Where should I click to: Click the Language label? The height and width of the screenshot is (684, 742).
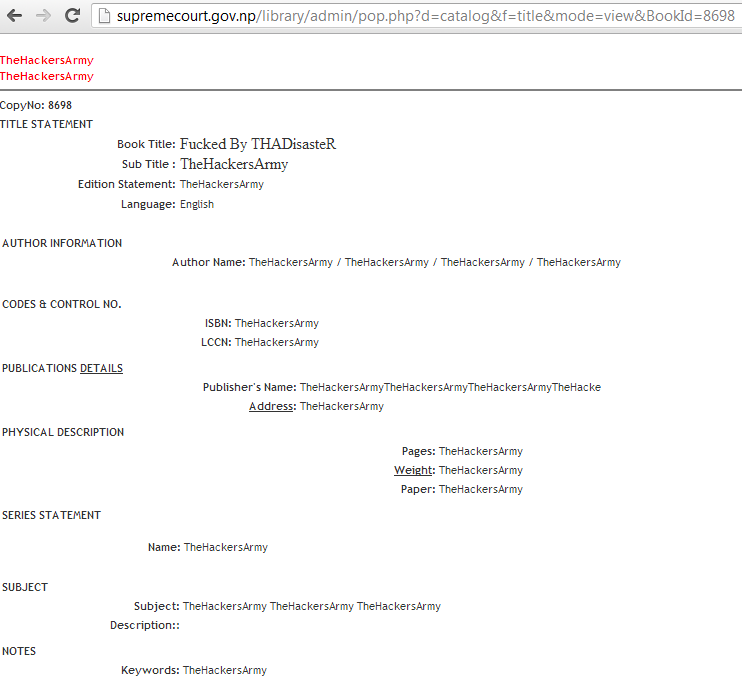pos(148,204)
